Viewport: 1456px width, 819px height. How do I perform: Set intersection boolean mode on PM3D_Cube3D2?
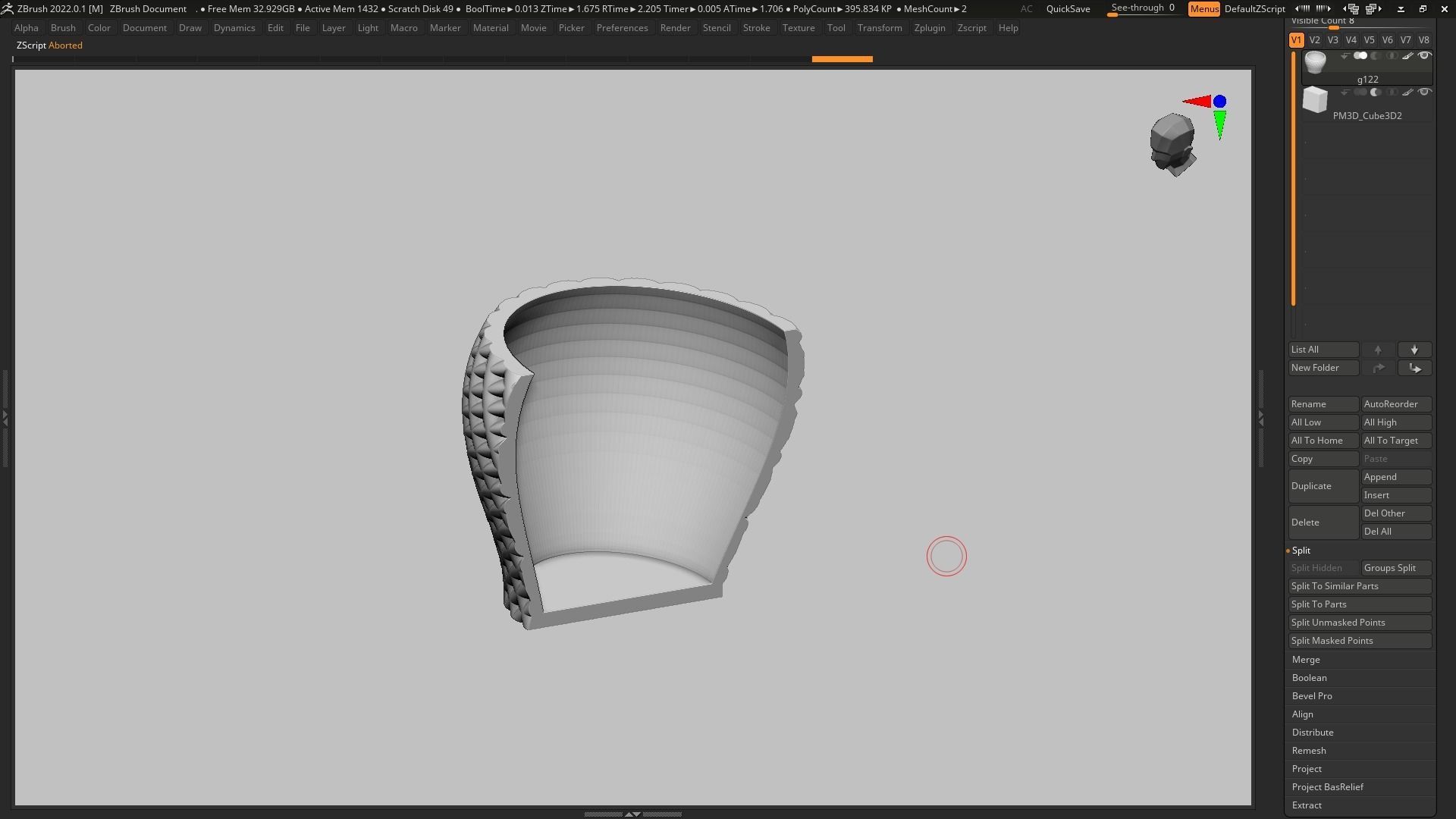[1392, 93]
